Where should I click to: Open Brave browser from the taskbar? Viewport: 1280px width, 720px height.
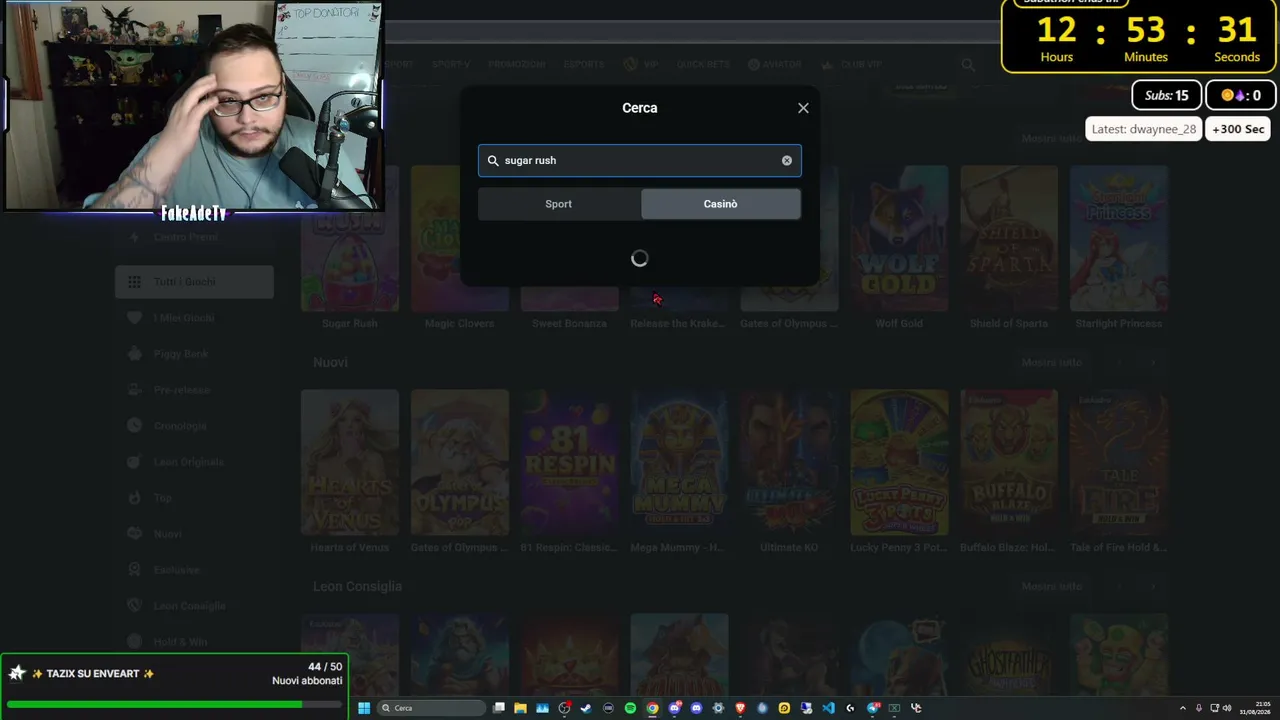740,708
